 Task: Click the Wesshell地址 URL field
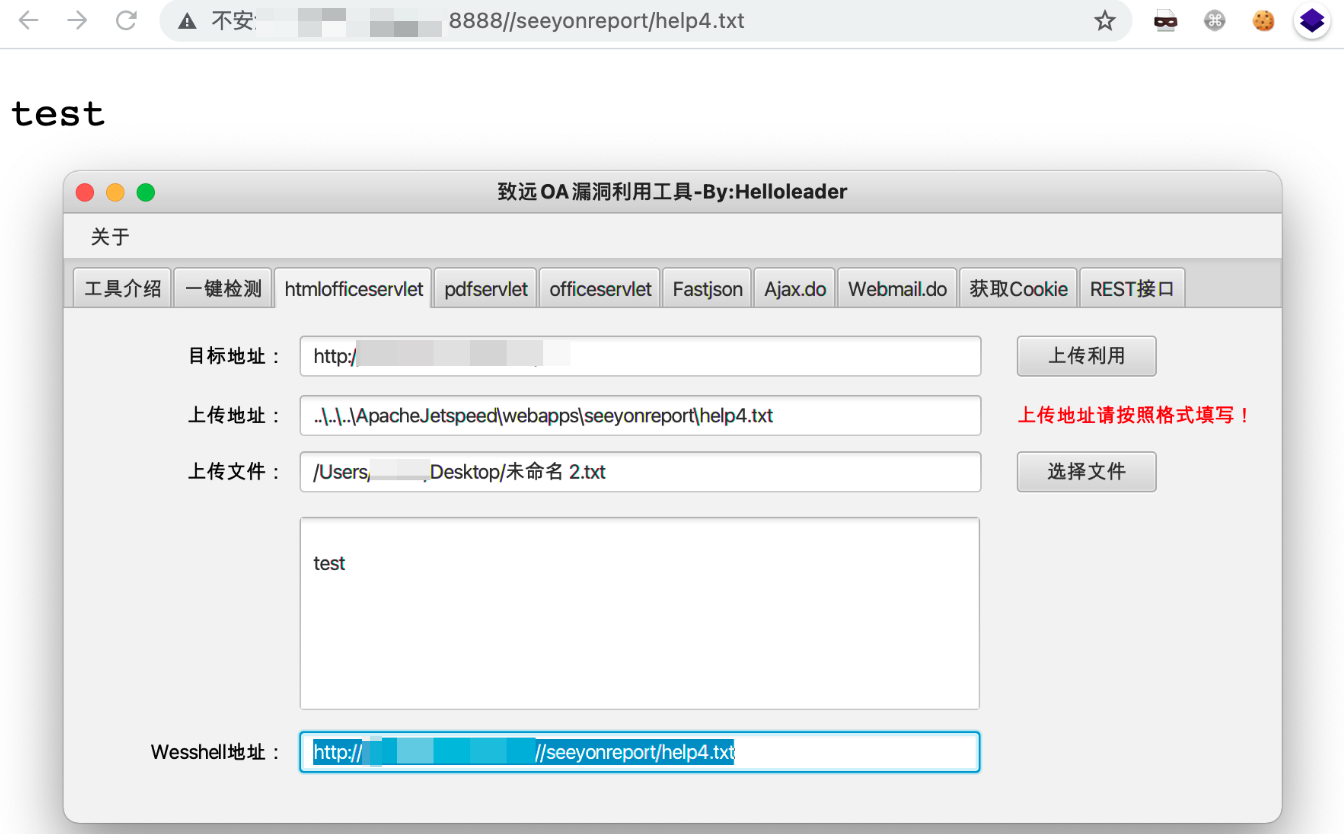click(640, 752)
